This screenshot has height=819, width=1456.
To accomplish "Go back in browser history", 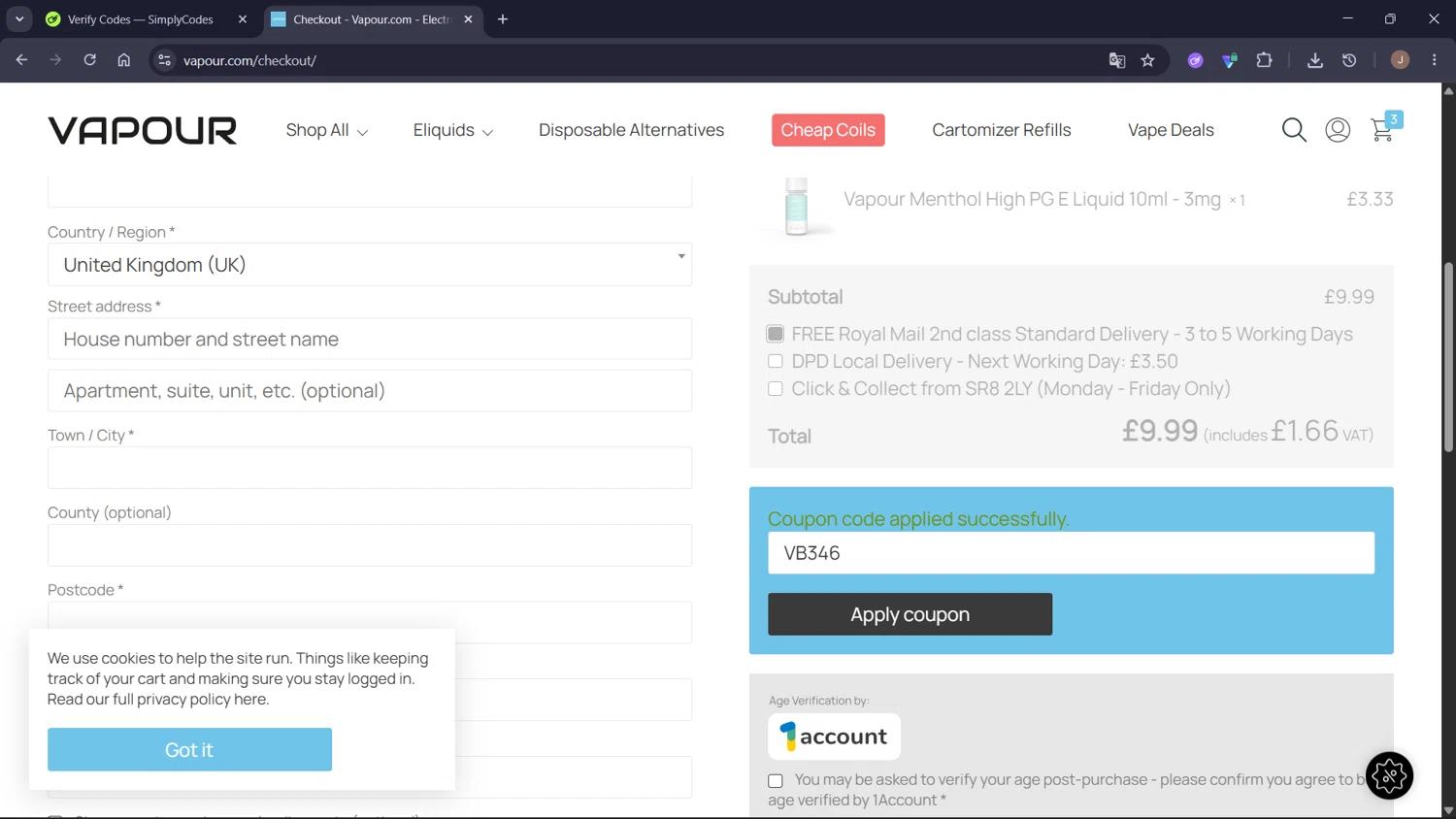I will (21, 60).
